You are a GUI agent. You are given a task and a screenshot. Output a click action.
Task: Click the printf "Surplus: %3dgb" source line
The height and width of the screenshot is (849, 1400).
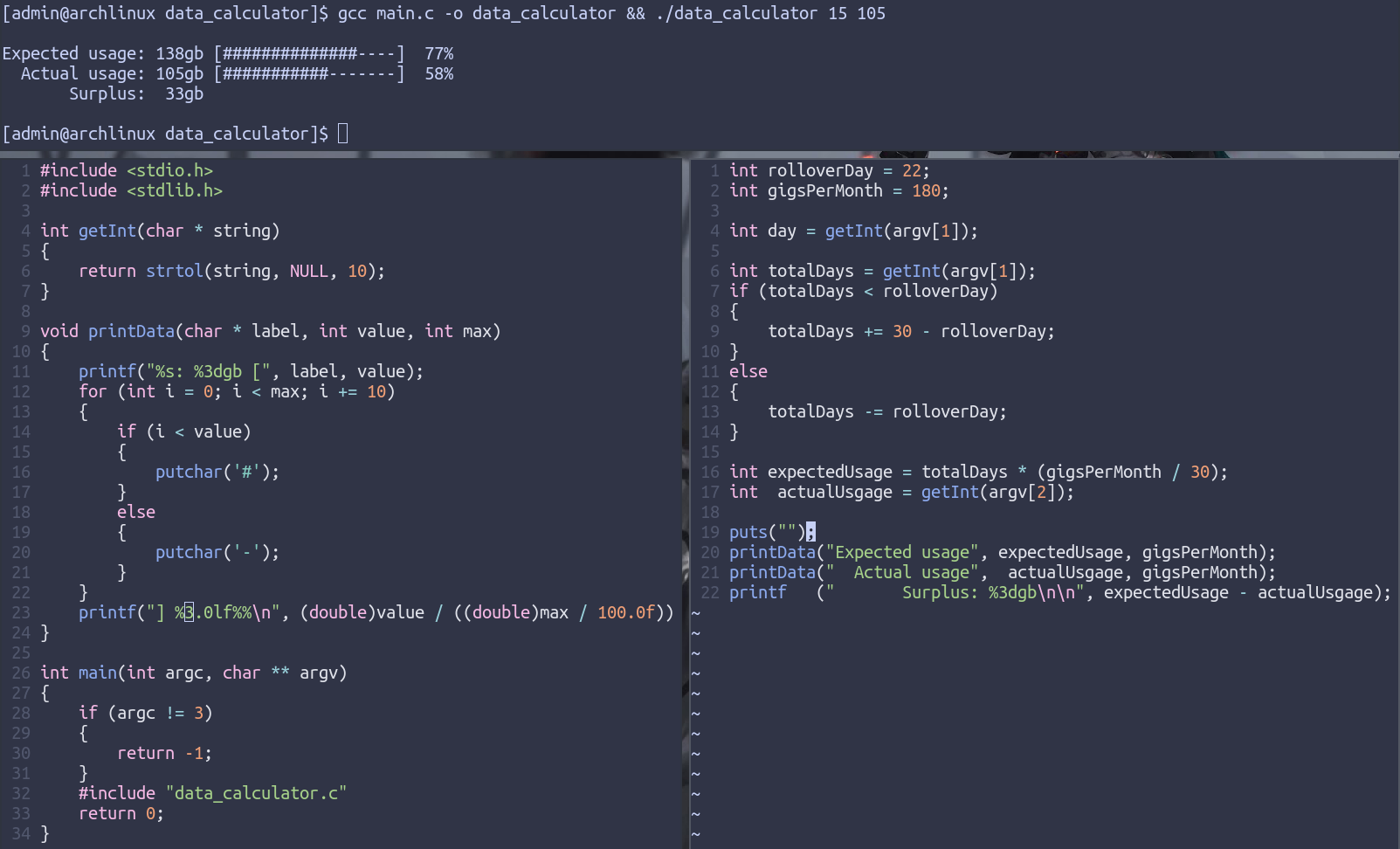pos(1060,592)
